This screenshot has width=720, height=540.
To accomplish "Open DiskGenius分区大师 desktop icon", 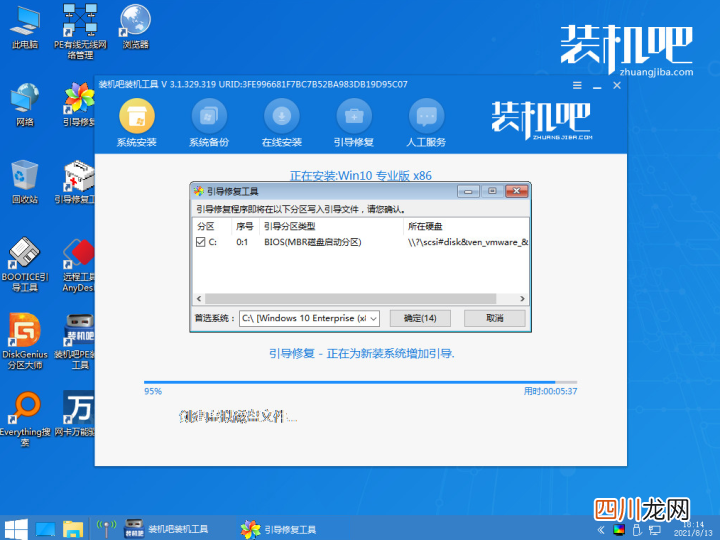I will pos(25,341).
